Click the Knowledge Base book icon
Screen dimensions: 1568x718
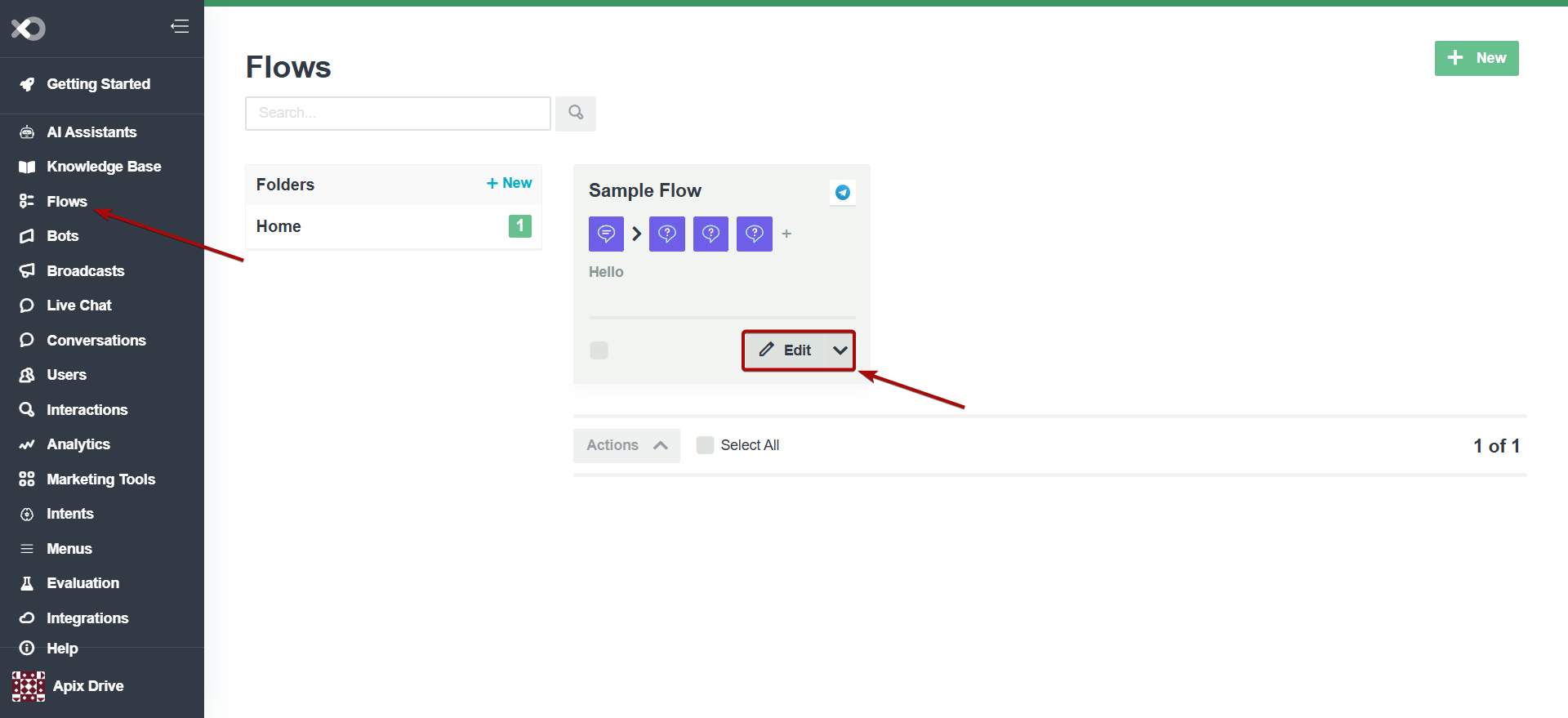[x=27, y=167]
